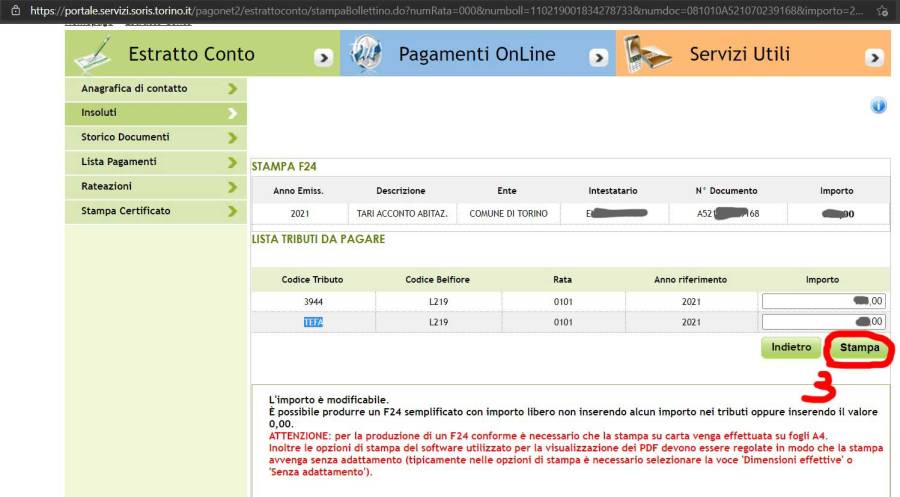Image resolution: width=900 pixels, height=497 pixels.
Task: Click the blue info icon
Action: point(879,106)
